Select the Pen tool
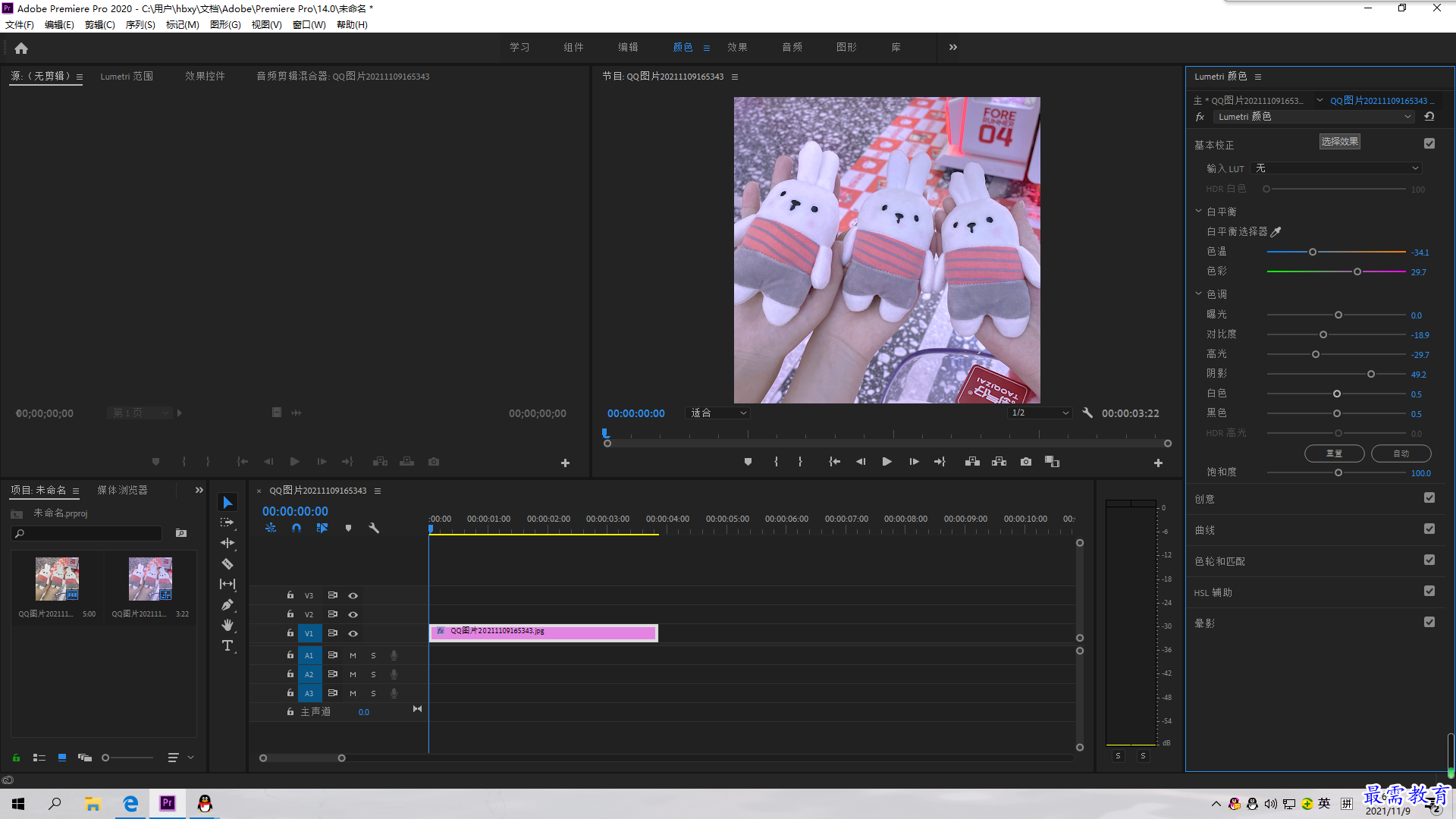This screenshot has width=1456, height=819. coord(227,604)
